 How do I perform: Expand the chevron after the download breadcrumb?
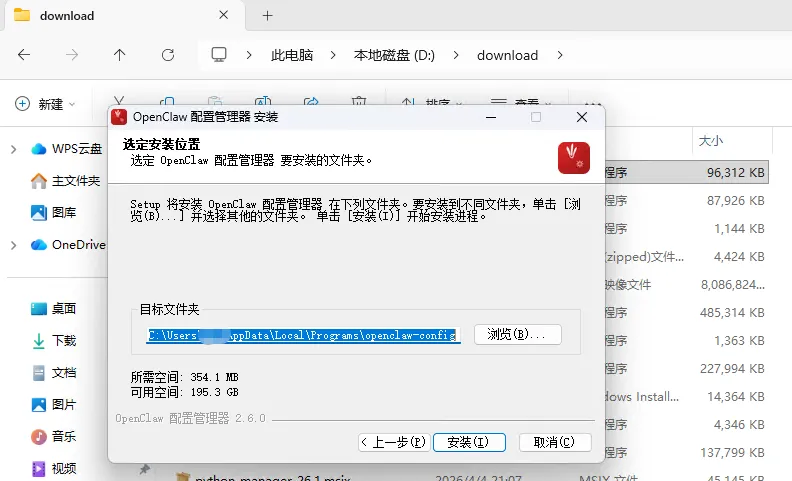pyautogui.click(x=560, y=55)
